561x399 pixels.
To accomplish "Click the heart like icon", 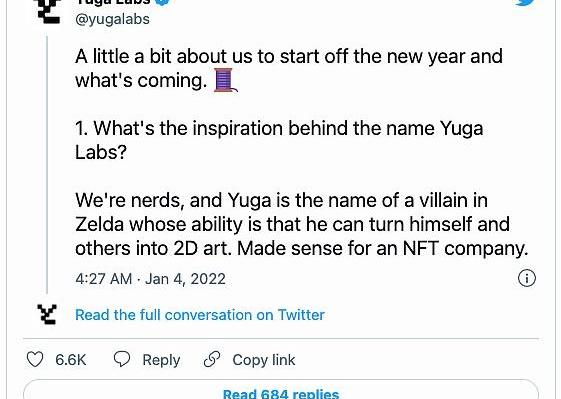I will click(35, 360).
